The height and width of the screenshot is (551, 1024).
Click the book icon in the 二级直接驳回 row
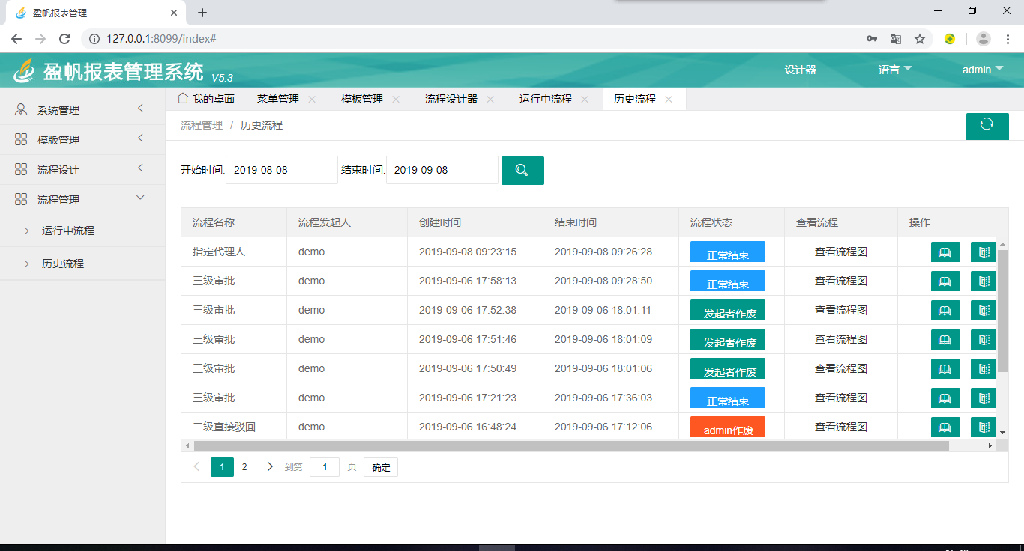click(945, 427)
